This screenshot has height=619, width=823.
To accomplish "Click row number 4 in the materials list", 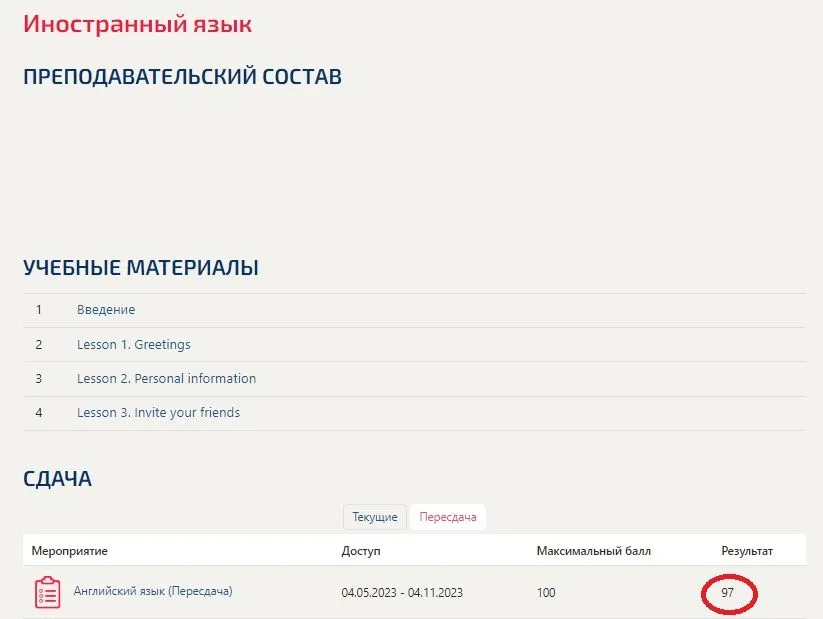I will (x=39, y=412).
